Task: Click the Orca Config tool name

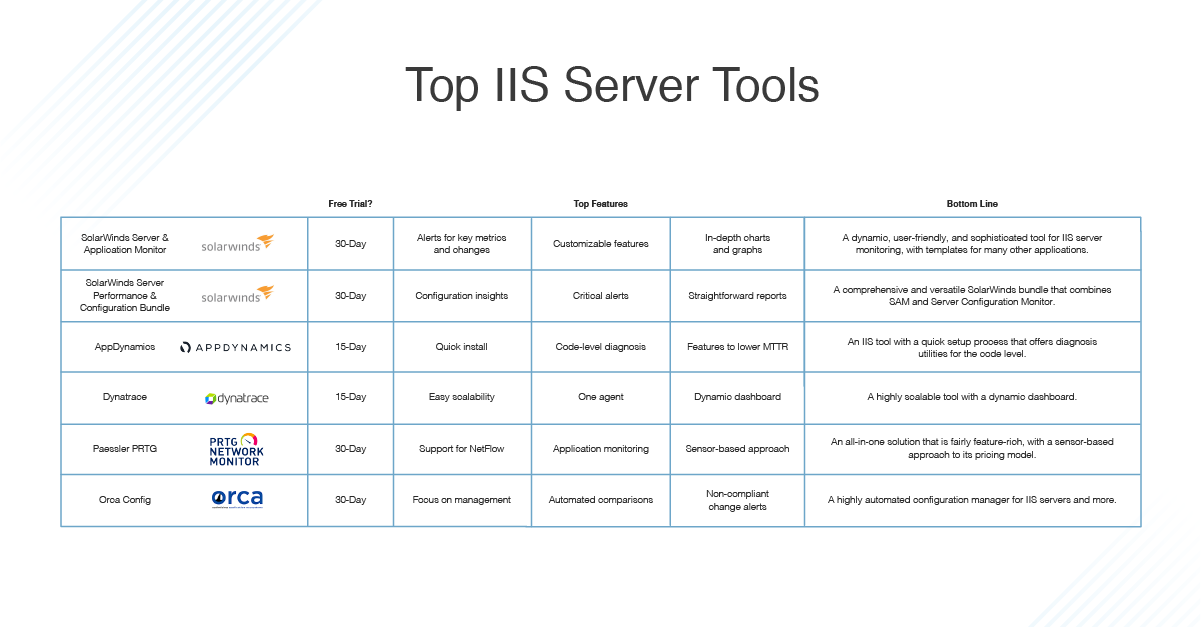Action: pos(125,499)
